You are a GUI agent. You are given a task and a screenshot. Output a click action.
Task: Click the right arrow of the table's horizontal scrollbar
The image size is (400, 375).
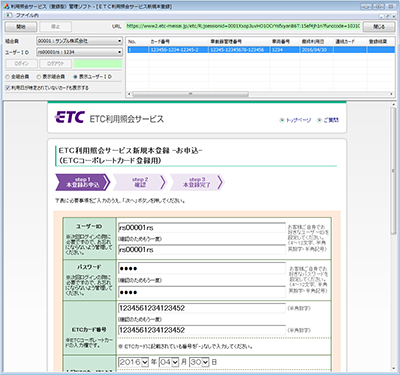(392, 94)
